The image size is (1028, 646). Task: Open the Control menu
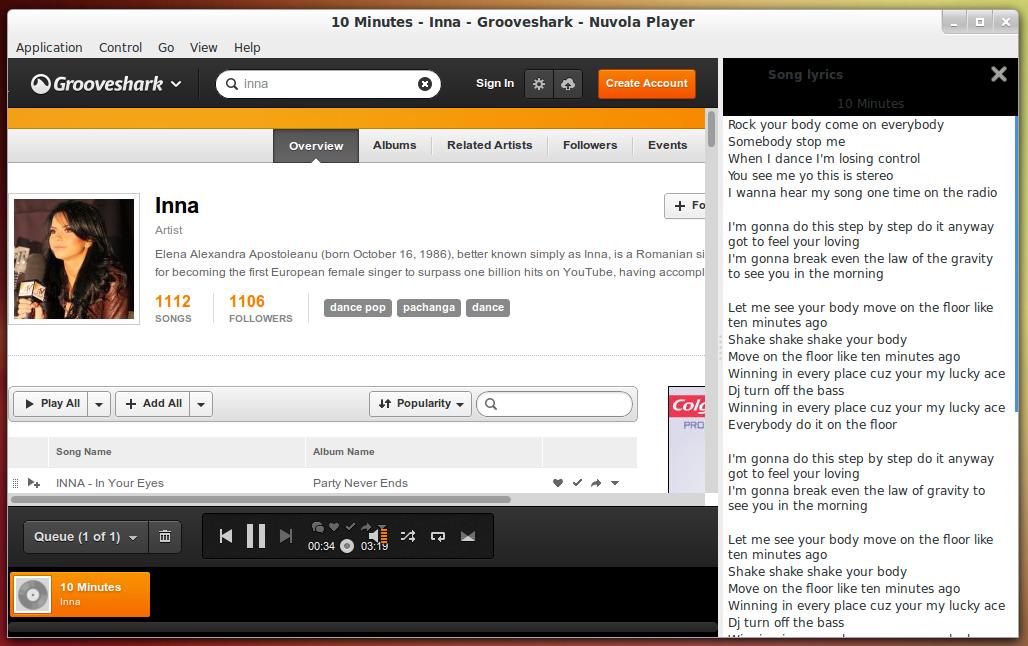(x=120, y=47)
